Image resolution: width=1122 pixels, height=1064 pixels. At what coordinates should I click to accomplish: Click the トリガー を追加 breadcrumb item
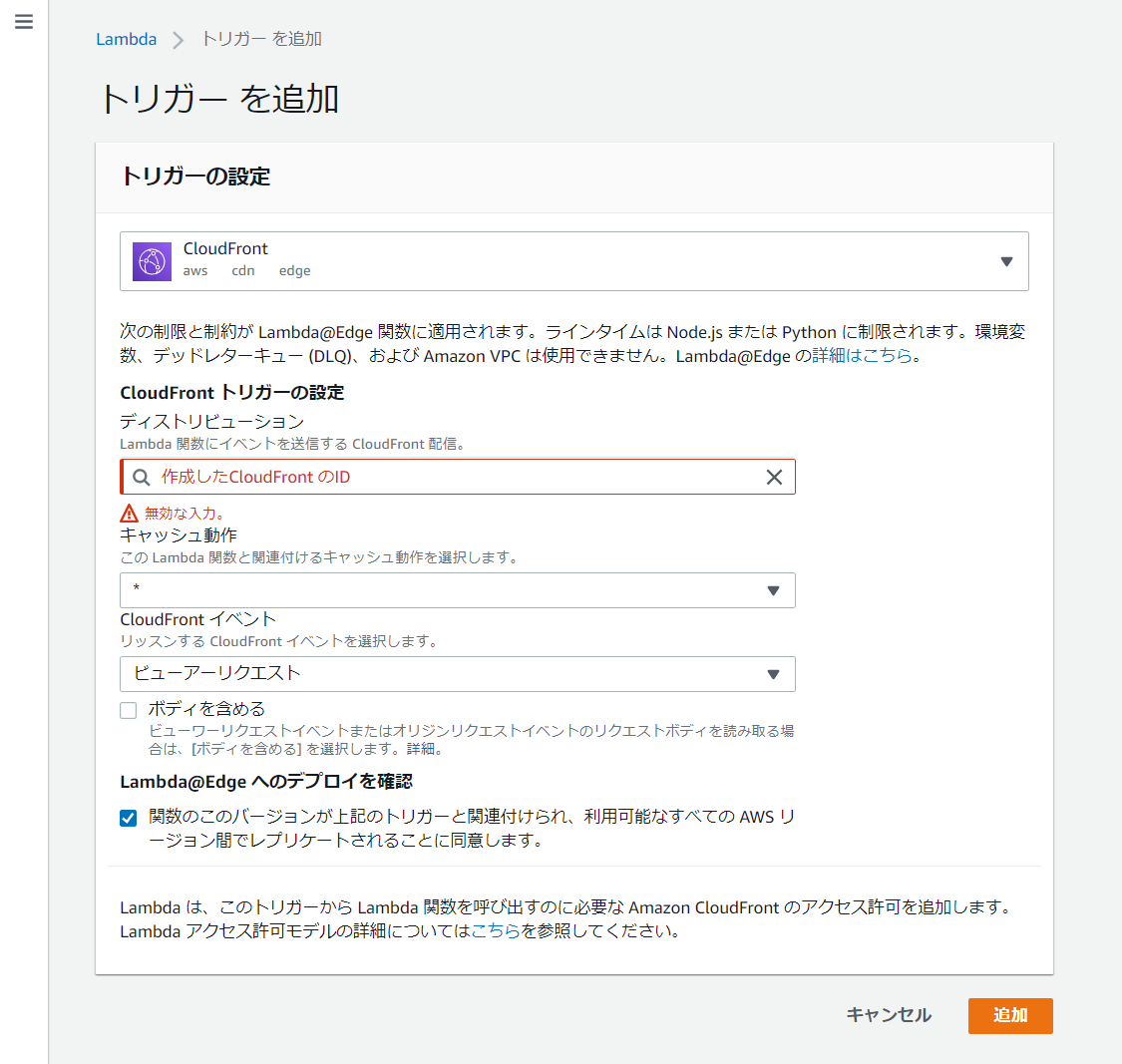[261, 39]
